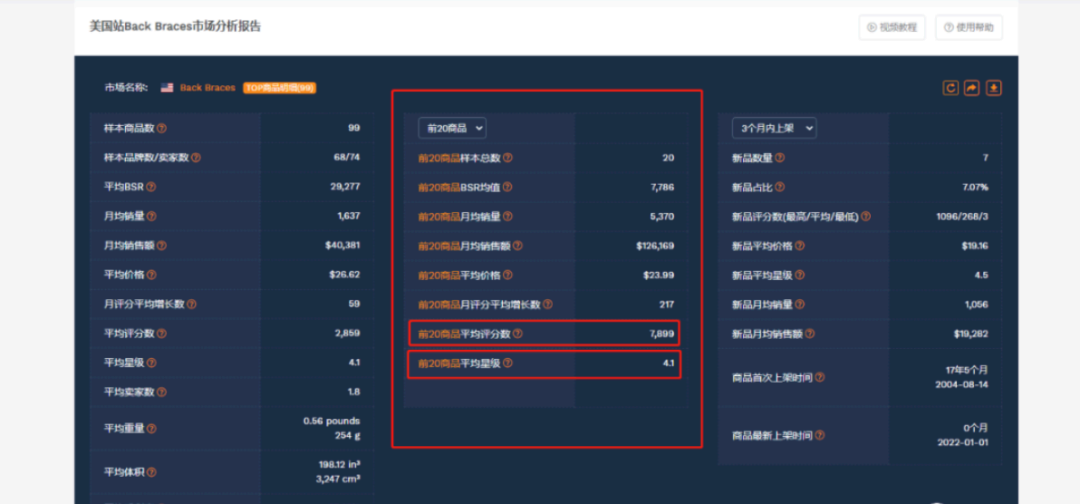The height and width of the screenshot is (504, 1080).
Task: Click the top-20 BSR value 7,786
Action: 662,187
